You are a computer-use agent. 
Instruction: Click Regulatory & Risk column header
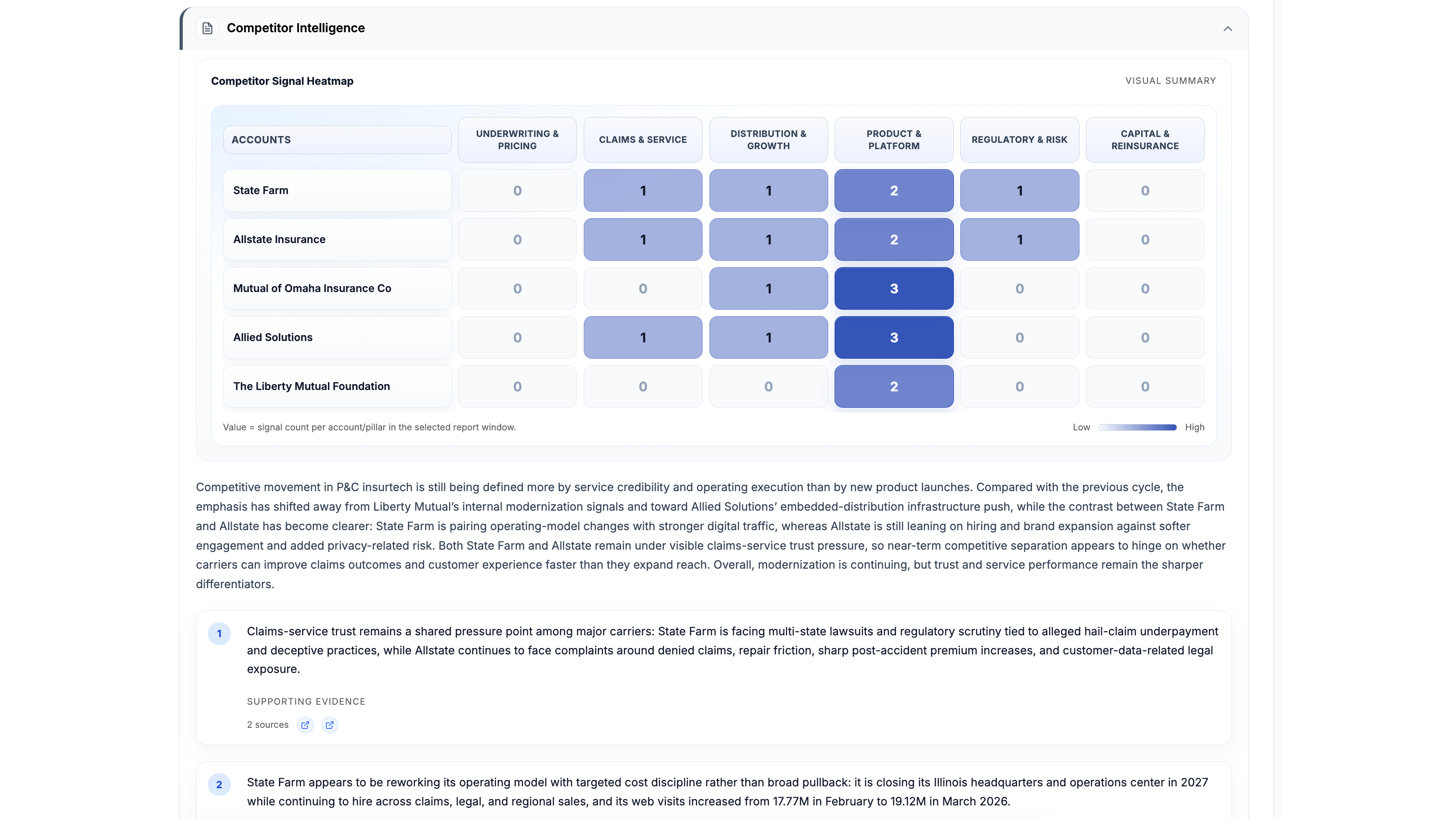coord(1019,140)
